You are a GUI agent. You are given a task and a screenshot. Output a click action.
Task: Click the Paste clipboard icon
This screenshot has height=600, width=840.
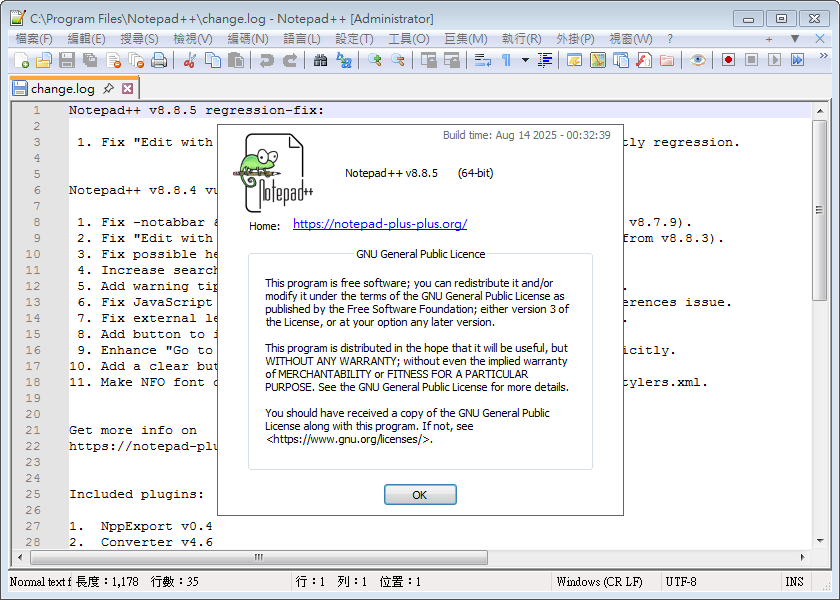[x=236, y=60]
